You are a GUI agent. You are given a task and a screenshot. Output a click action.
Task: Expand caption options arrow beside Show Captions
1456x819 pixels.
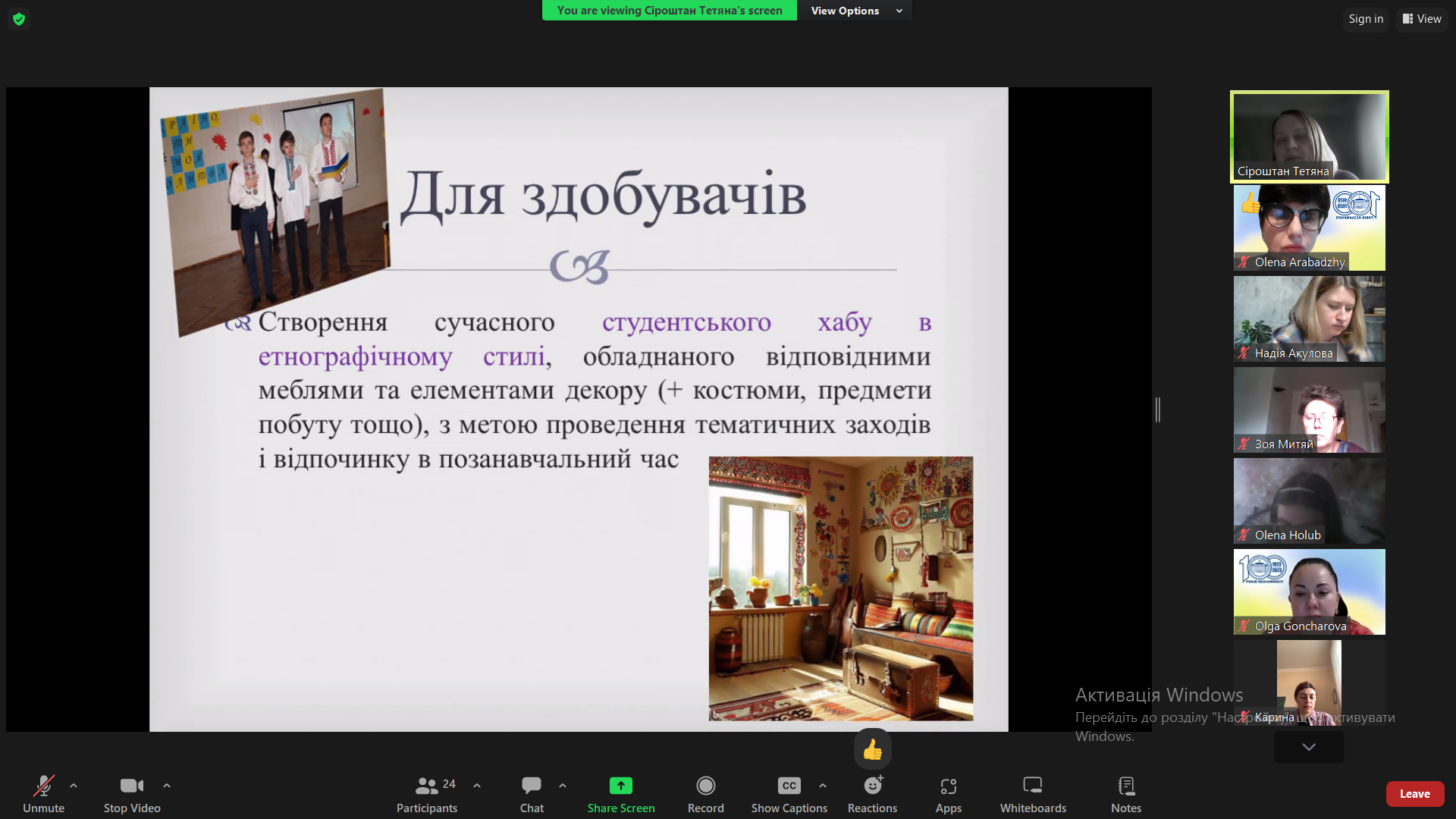823,786
